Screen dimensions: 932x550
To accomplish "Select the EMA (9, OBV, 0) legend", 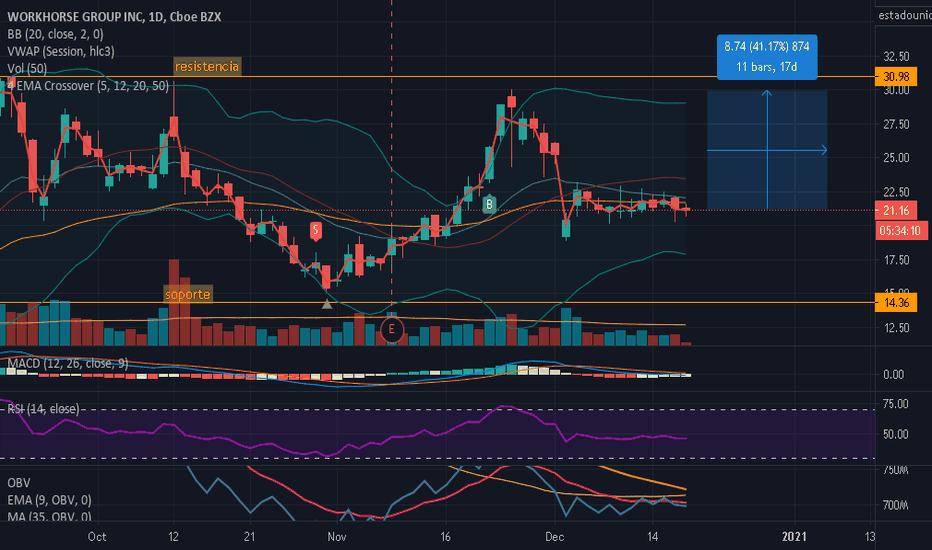I will click(49, 499).
